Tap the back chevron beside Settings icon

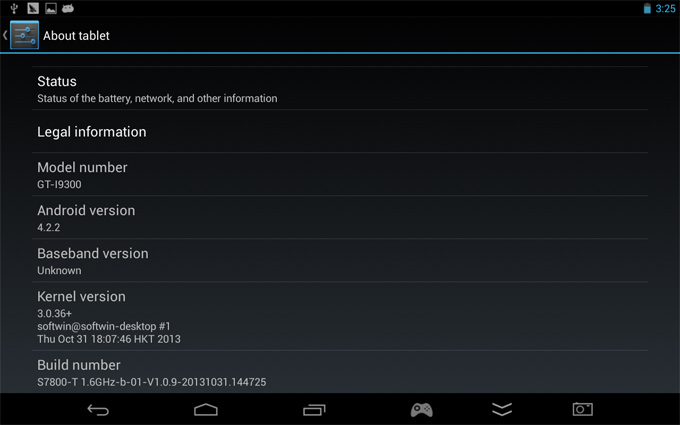point(5,35)
